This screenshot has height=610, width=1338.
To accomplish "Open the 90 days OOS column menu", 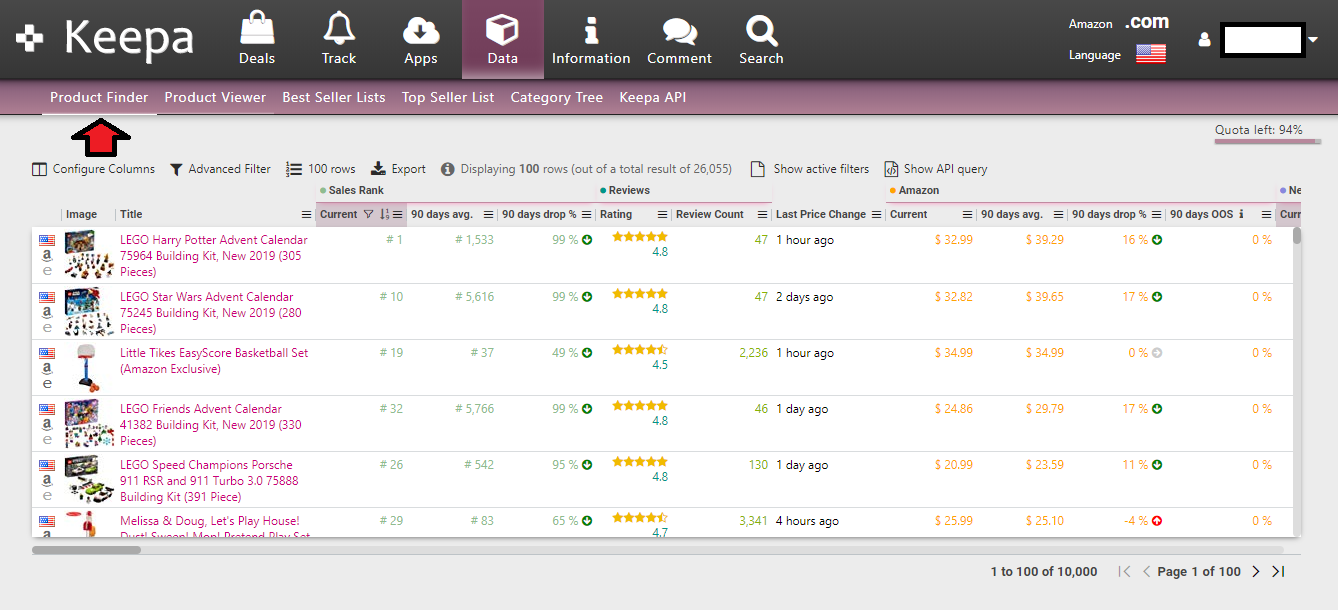I will (x=1264, y=214).
